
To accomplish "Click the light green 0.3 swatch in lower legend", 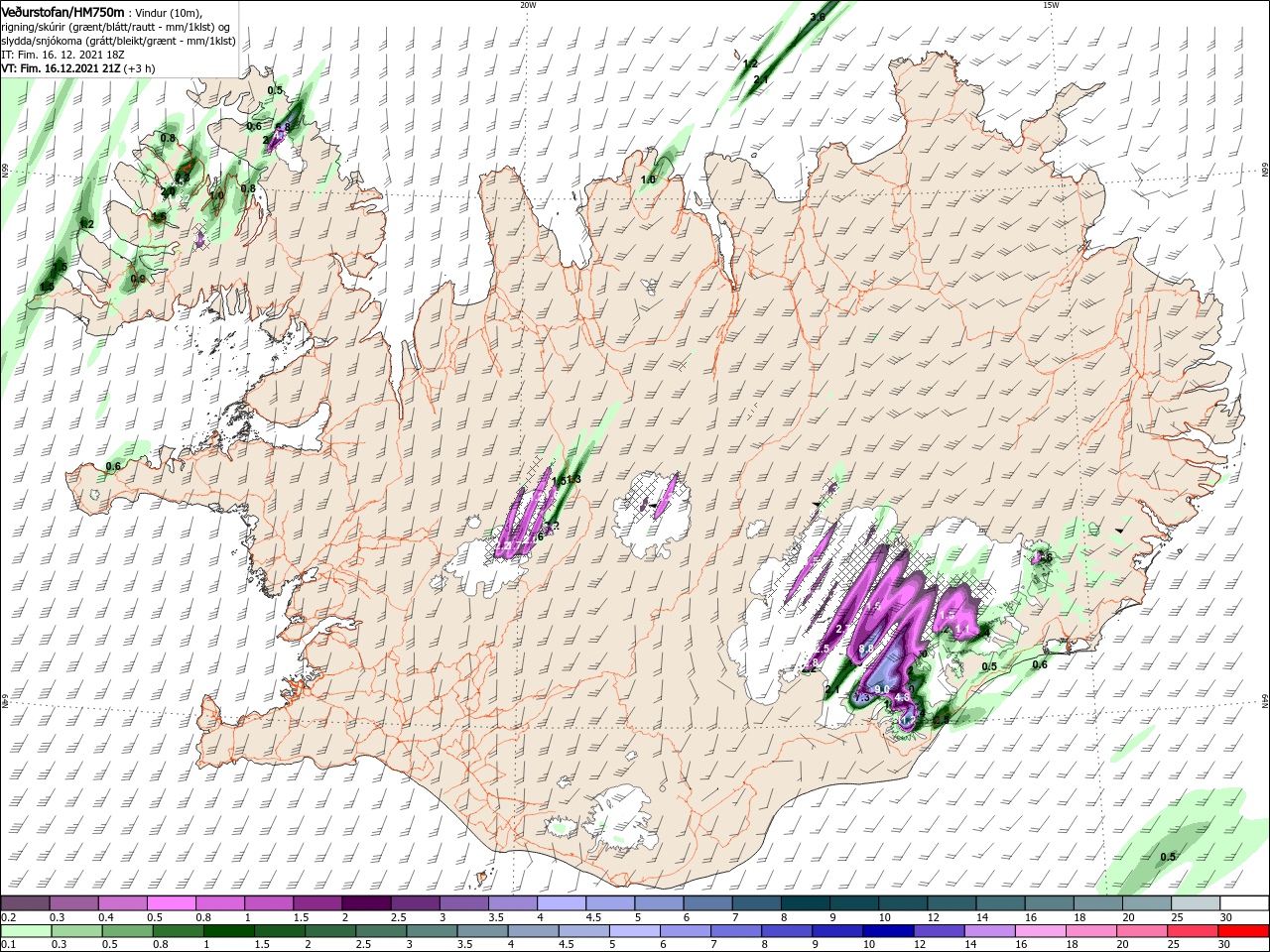I will click(x=76, y=931).
